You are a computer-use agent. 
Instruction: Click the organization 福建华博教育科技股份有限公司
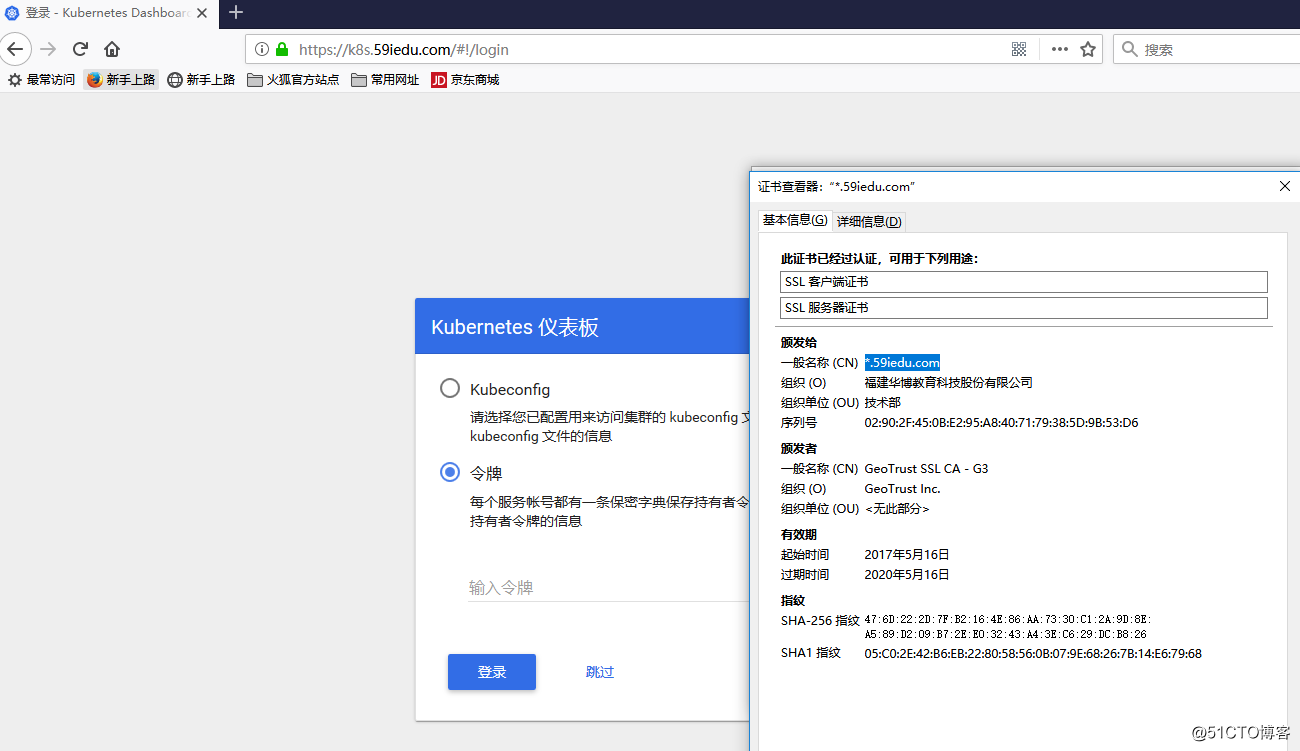click(x=948, y=382)
